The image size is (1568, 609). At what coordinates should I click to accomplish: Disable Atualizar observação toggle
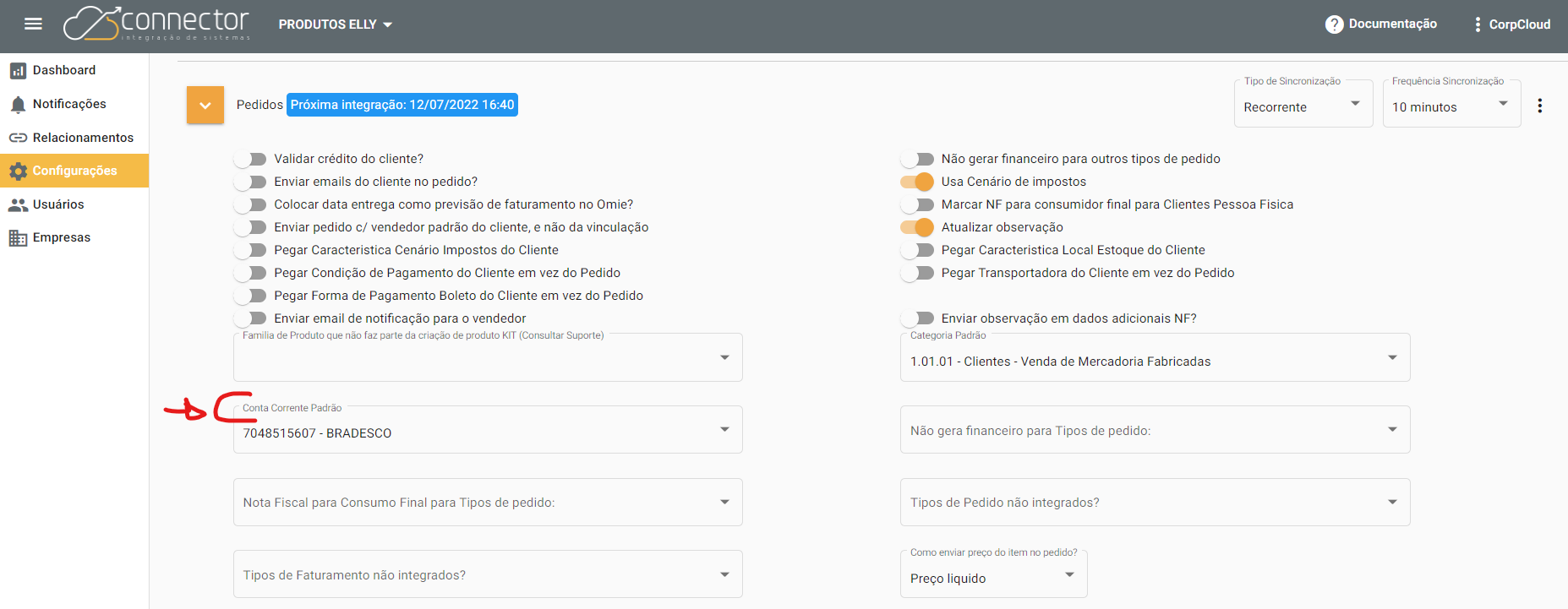pos(917,227)
